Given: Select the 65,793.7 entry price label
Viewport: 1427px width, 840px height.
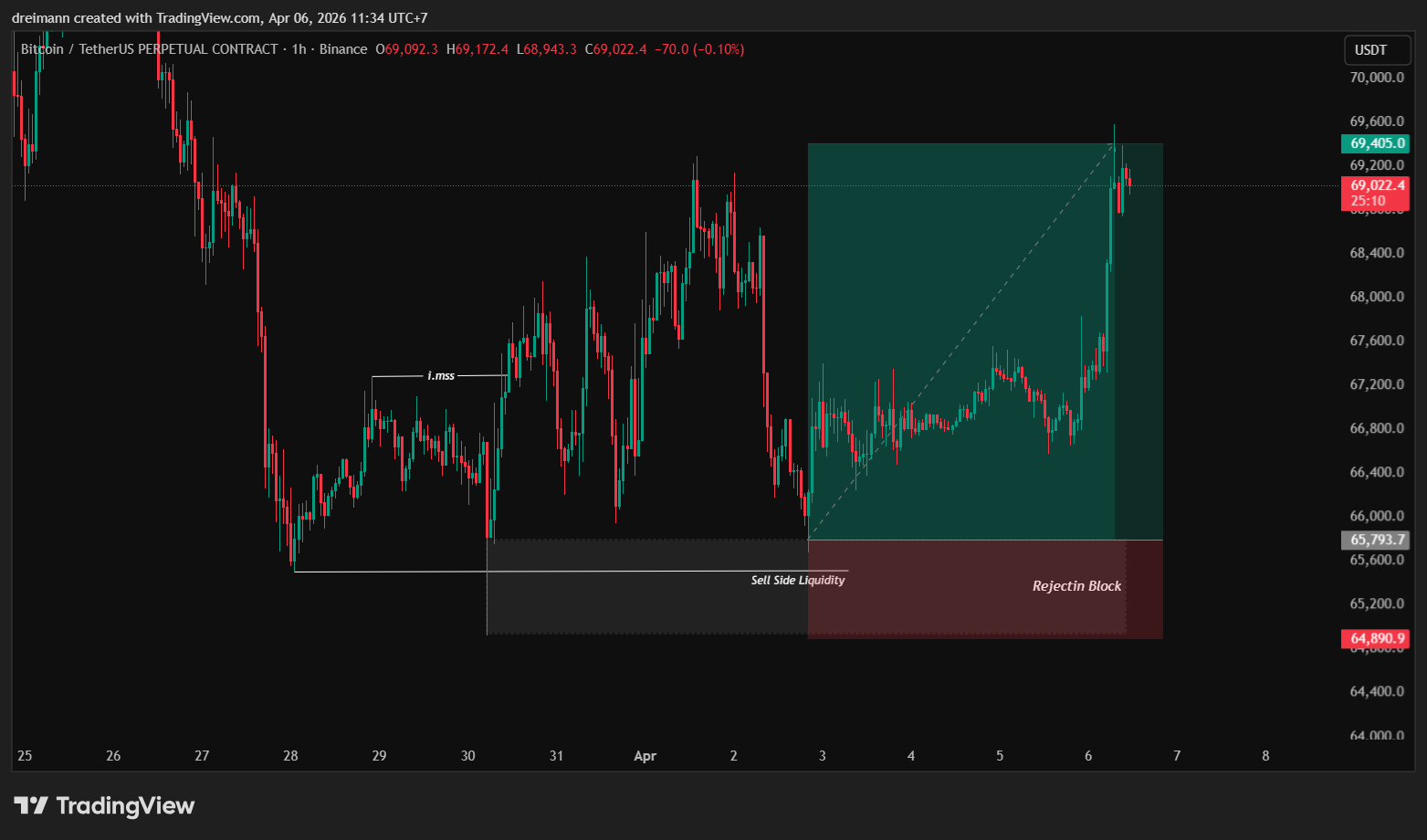Looking at the screenshot, I should point(1376,540).
